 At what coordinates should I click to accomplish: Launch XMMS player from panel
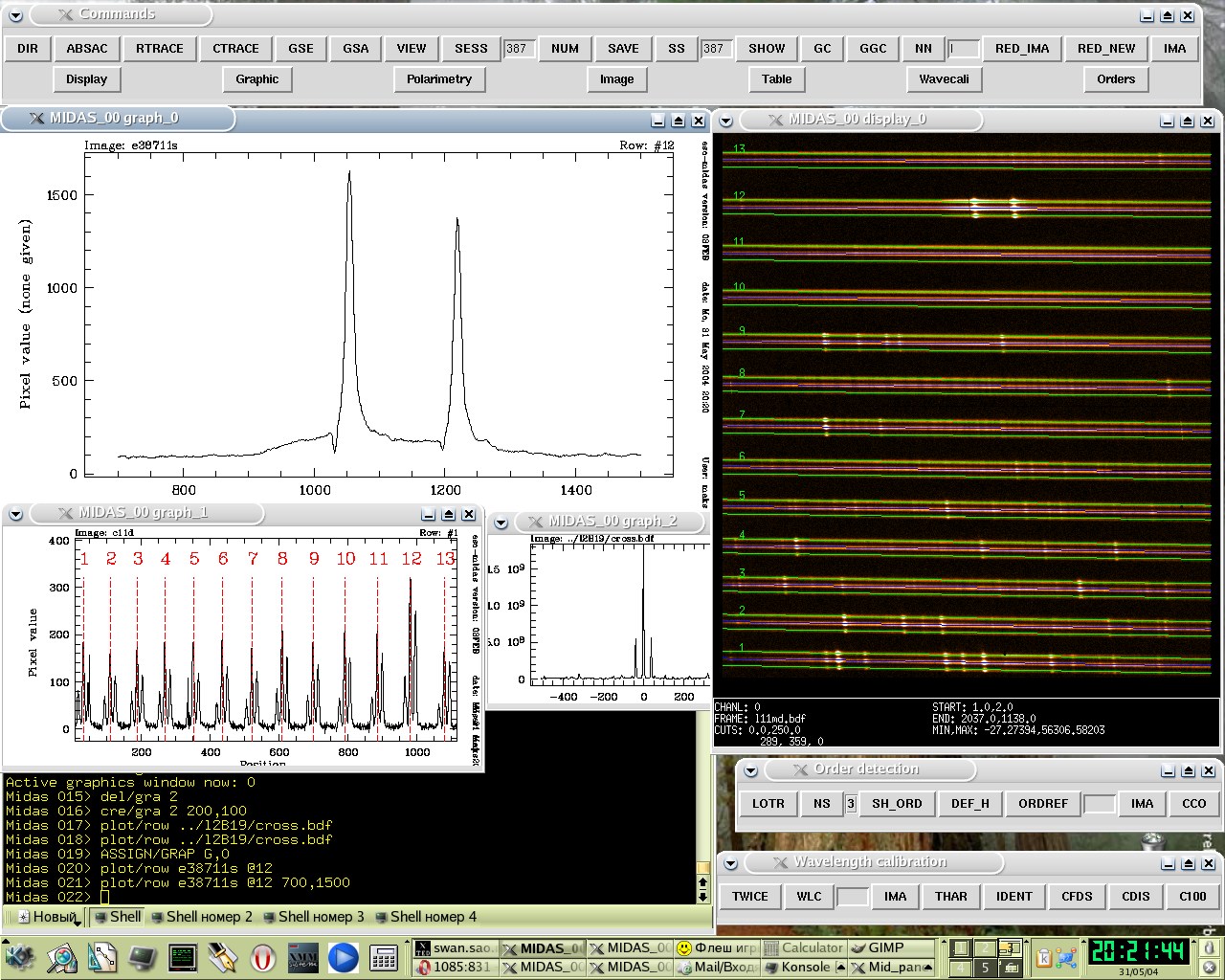coord(303,957)
